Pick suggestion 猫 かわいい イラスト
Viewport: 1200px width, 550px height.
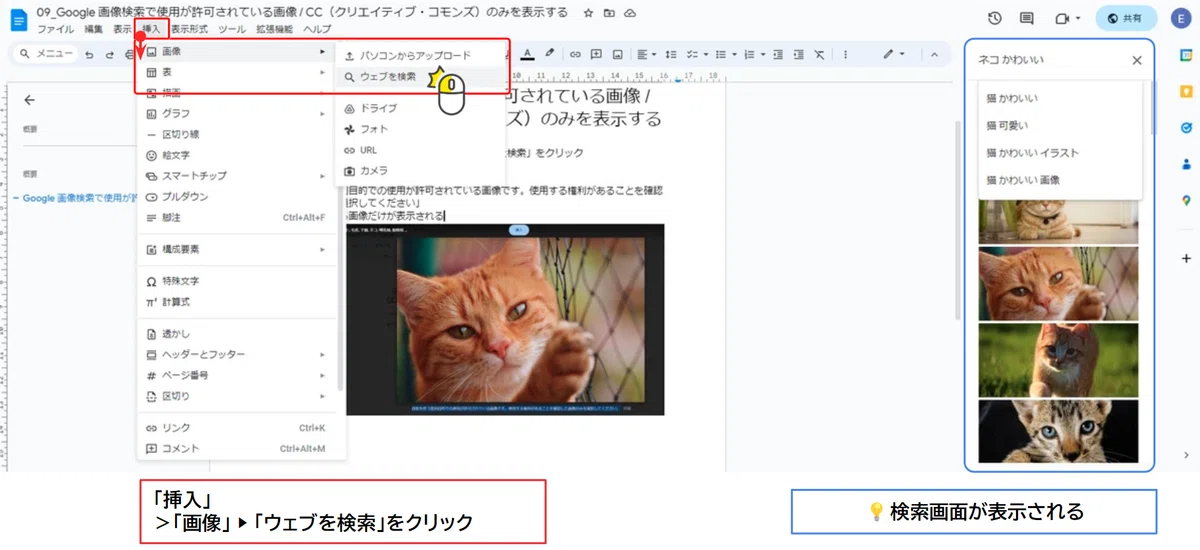coord(1060,153)
